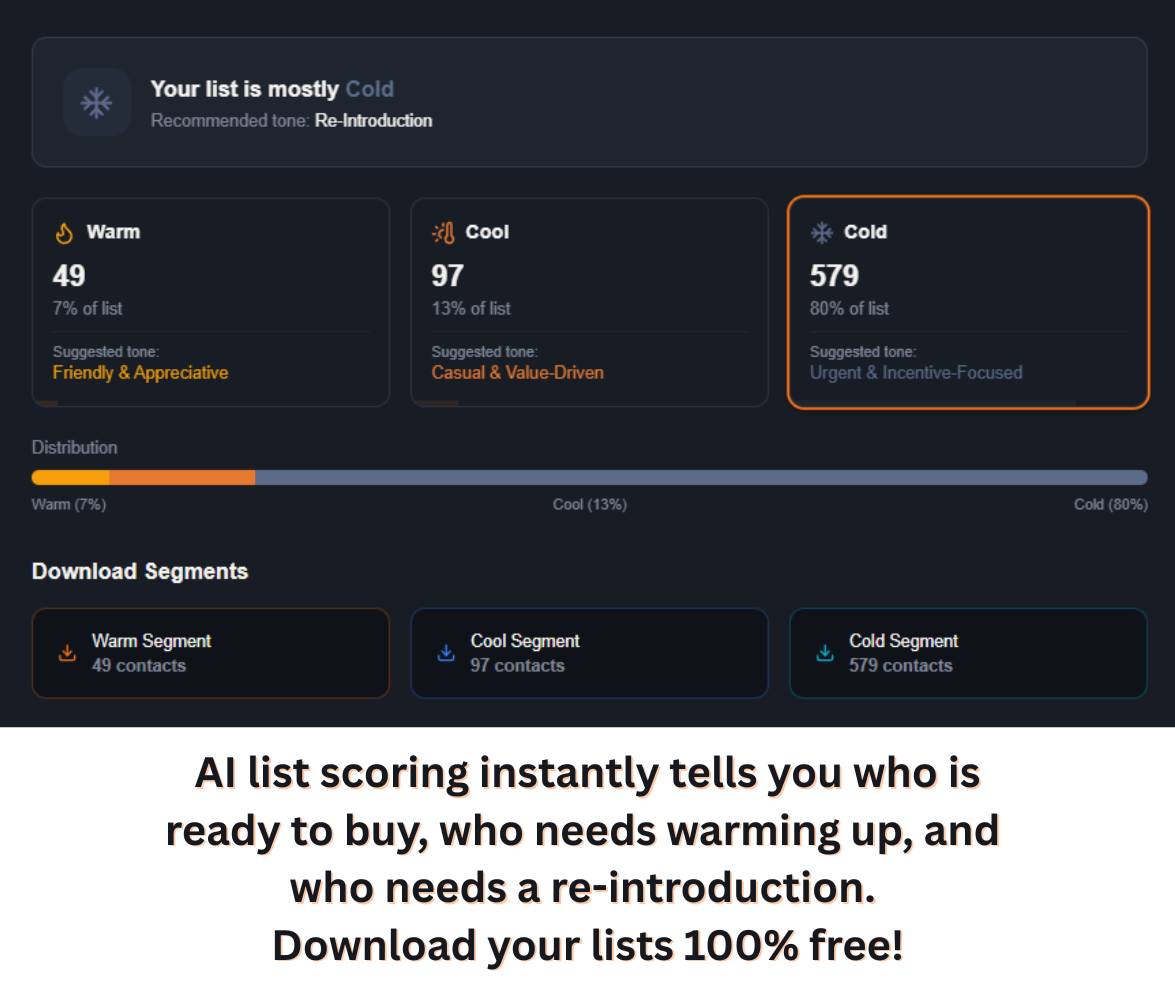Click the Warm card showing 49 contacts

click(210, 302)
